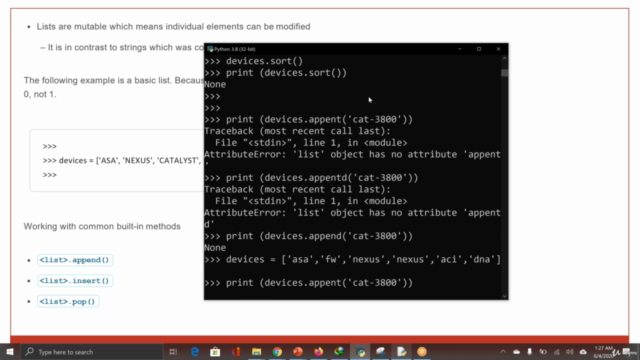Switch to the Python app on the taskbar
The image size is (640, 360).
(360, 351)
